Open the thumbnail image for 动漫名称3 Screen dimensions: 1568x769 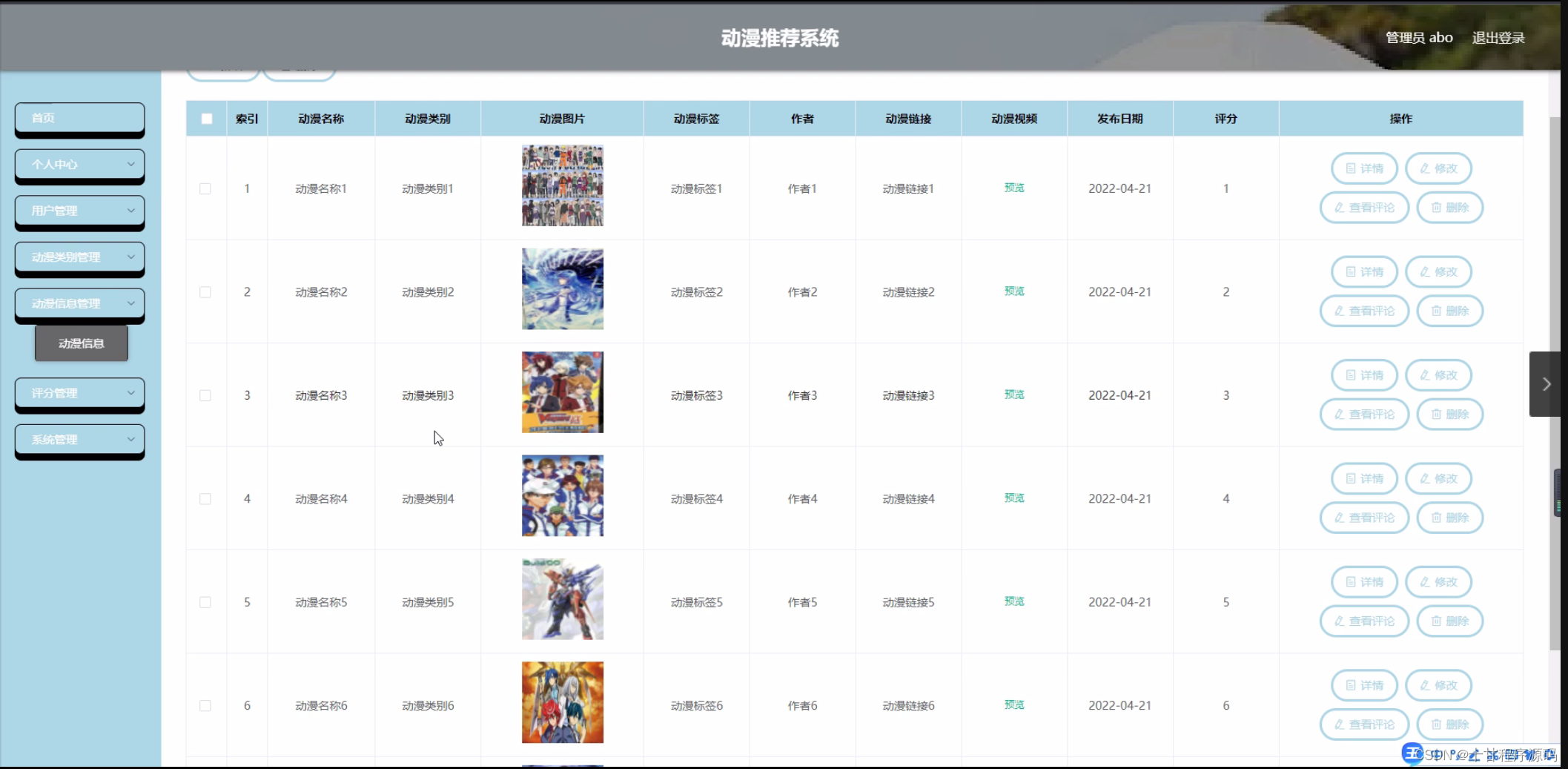(563, 392)
